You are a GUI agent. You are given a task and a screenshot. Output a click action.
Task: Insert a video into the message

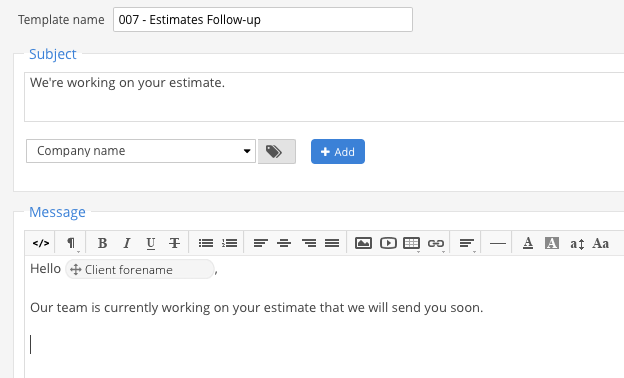388,243
